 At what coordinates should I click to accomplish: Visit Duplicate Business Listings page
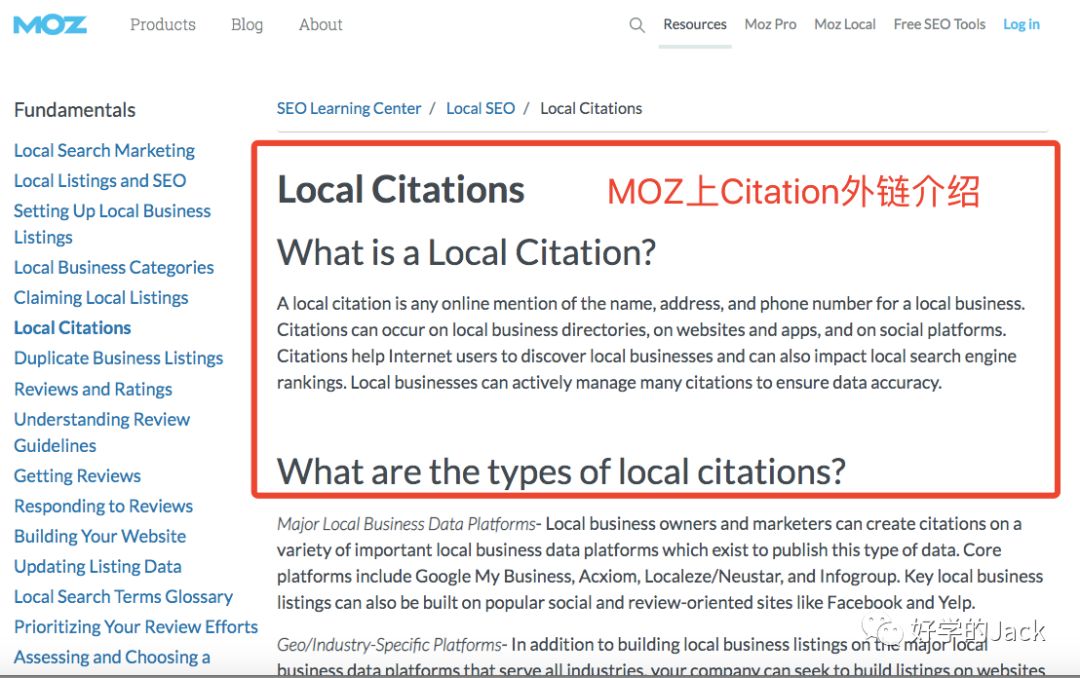(118, 358)
